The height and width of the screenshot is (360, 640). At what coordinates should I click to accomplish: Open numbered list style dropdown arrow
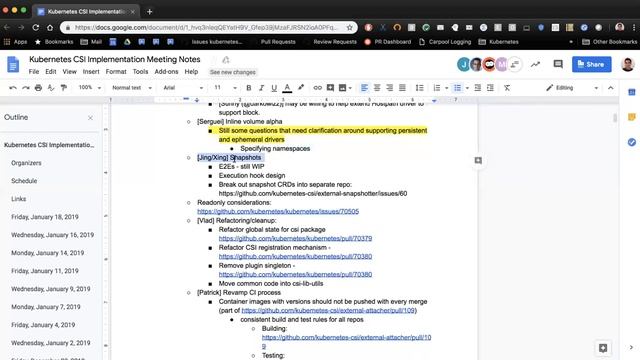(x=446, y=88)
